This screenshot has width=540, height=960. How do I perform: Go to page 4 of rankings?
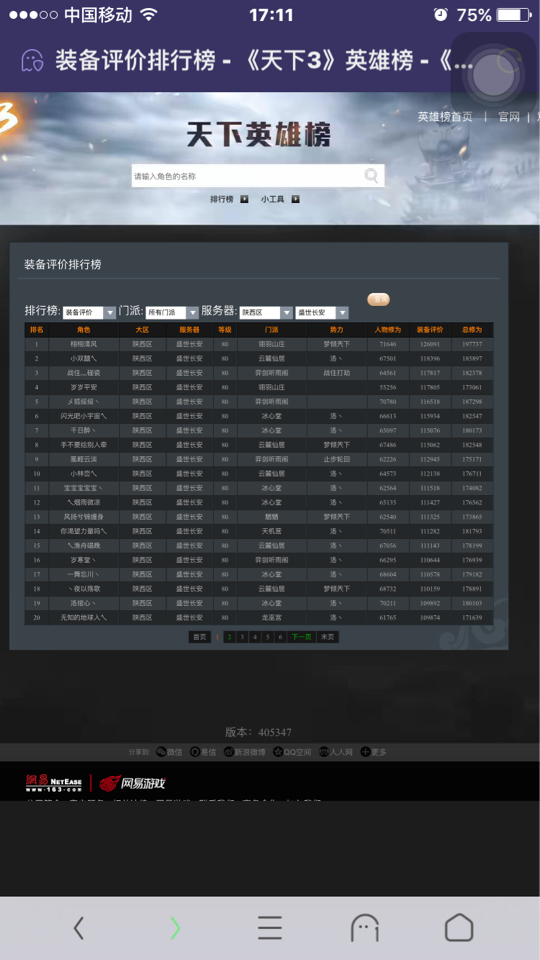click(255, 637)
